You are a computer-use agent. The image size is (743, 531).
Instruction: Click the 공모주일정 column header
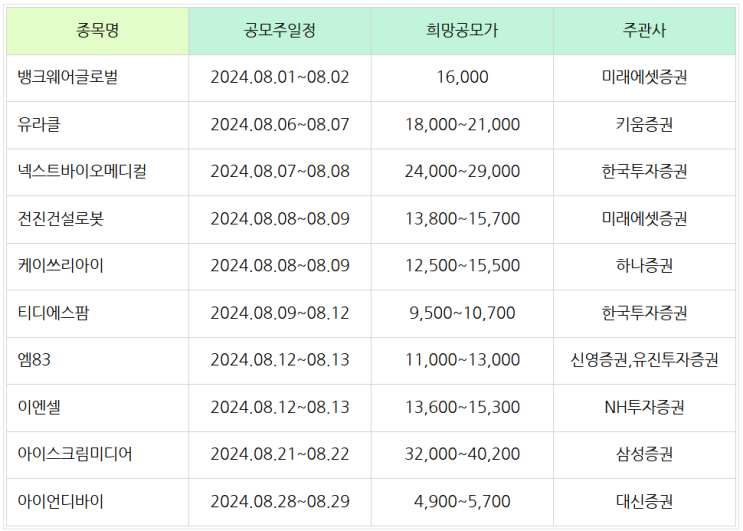click(280, 30)
